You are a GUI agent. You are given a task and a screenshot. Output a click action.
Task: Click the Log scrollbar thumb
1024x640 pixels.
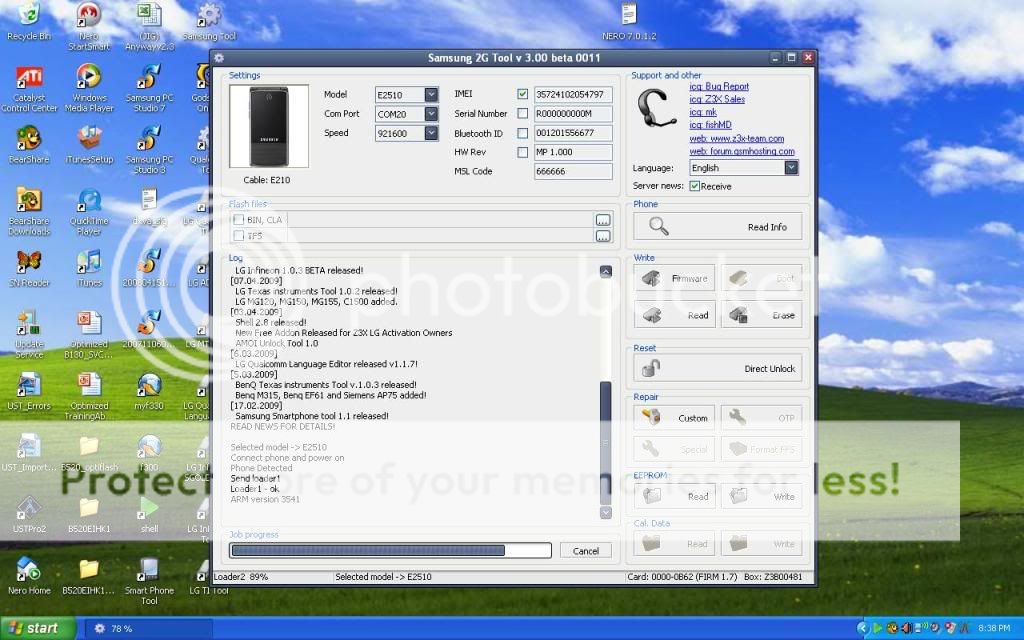(x=605, y=443)
